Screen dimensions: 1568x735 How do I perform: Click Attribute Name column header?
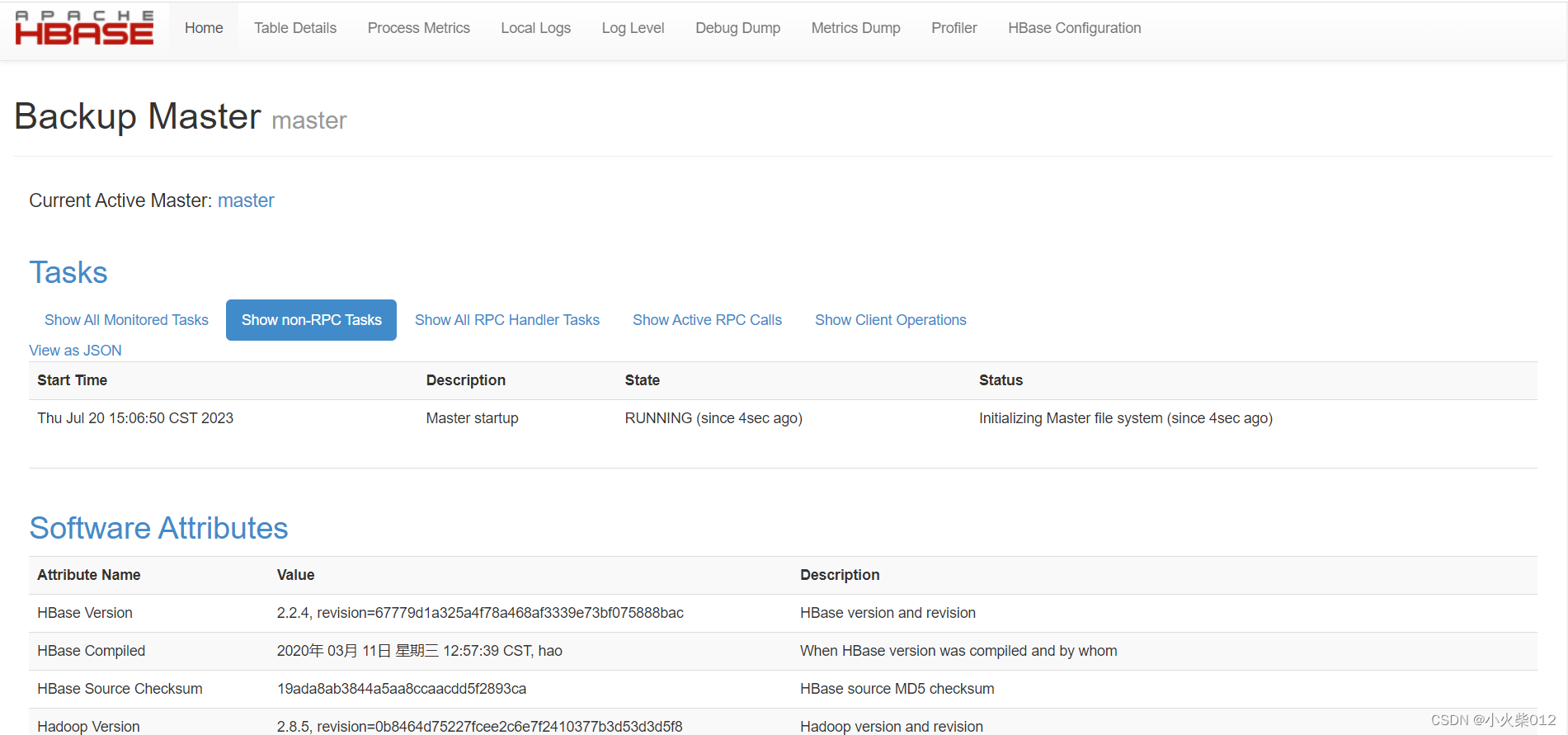coord(89,575)
